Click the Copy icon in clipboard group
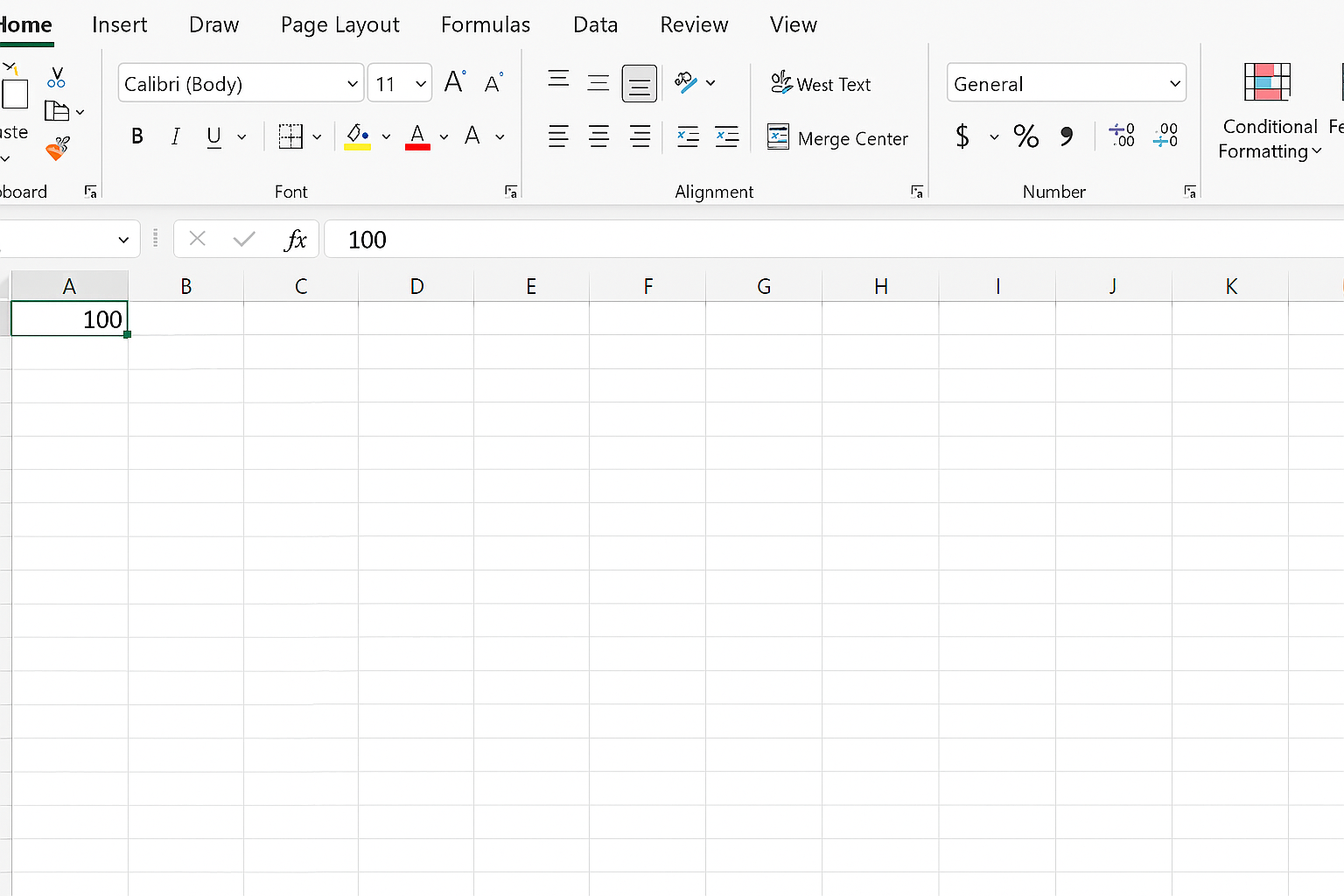The image size is (1344, 896). click(x=57, y=111)
